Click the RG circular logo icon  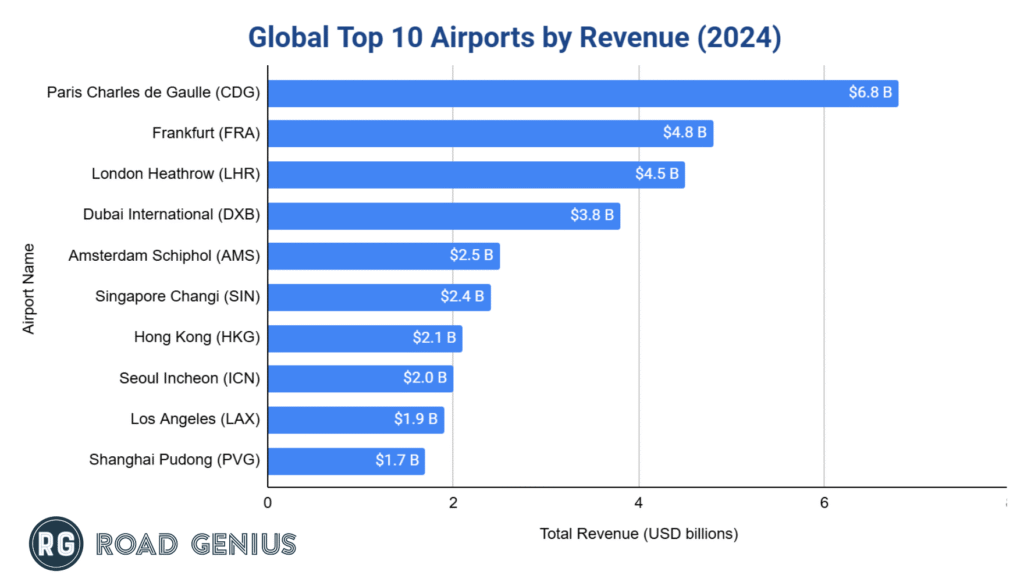56,543
